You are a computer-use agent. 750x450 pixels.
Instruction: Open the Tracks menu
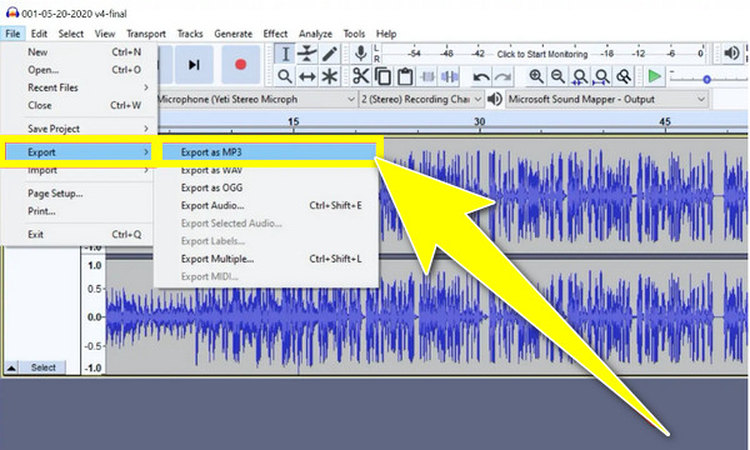pos(190,33)
